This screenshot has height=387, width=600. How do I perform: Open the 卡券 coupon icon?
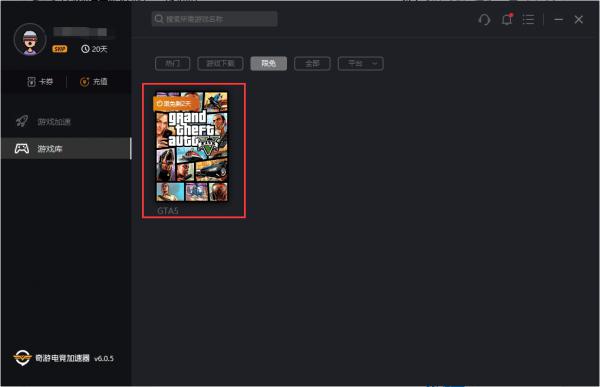31,82
